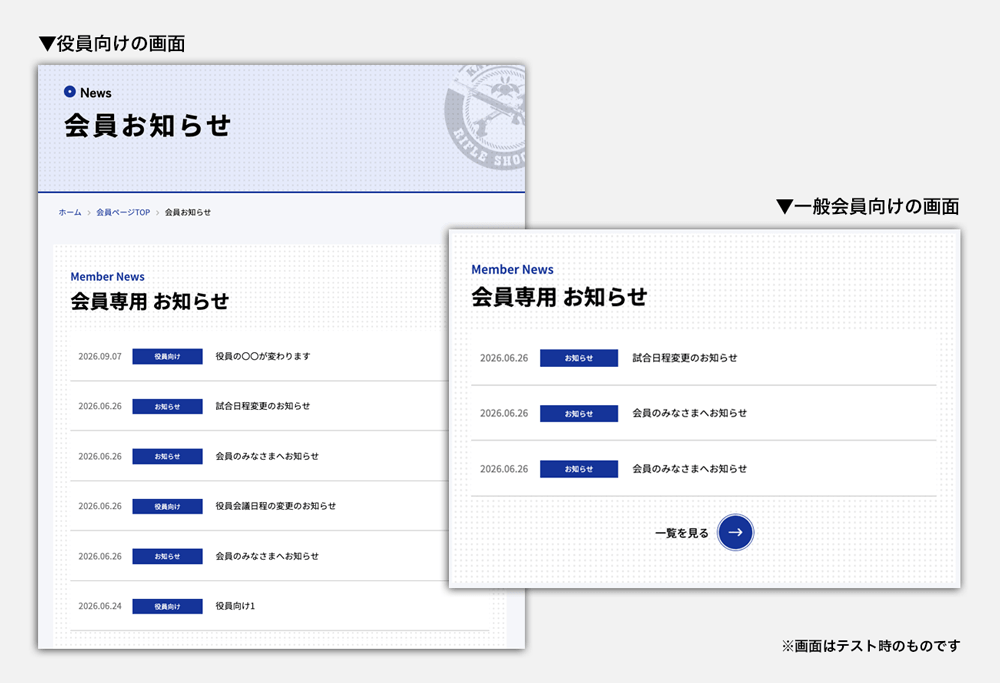Select the 会員お知らせ breadcrumb text
Screen dimensions: 1000x683
point(188,212)
